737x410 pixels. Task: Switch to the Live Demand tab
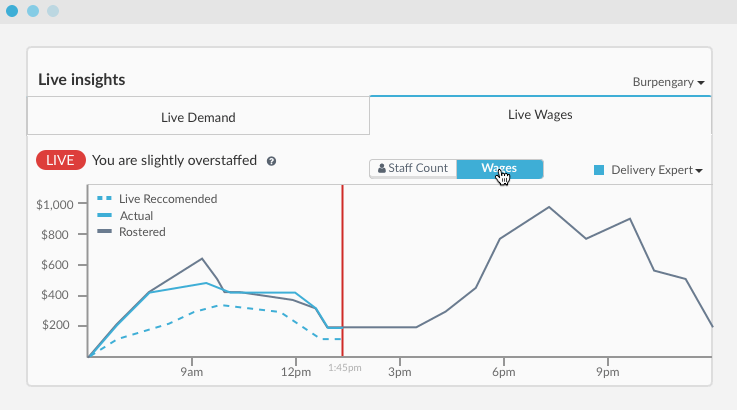pyautogui.click(x=198, y=117)
